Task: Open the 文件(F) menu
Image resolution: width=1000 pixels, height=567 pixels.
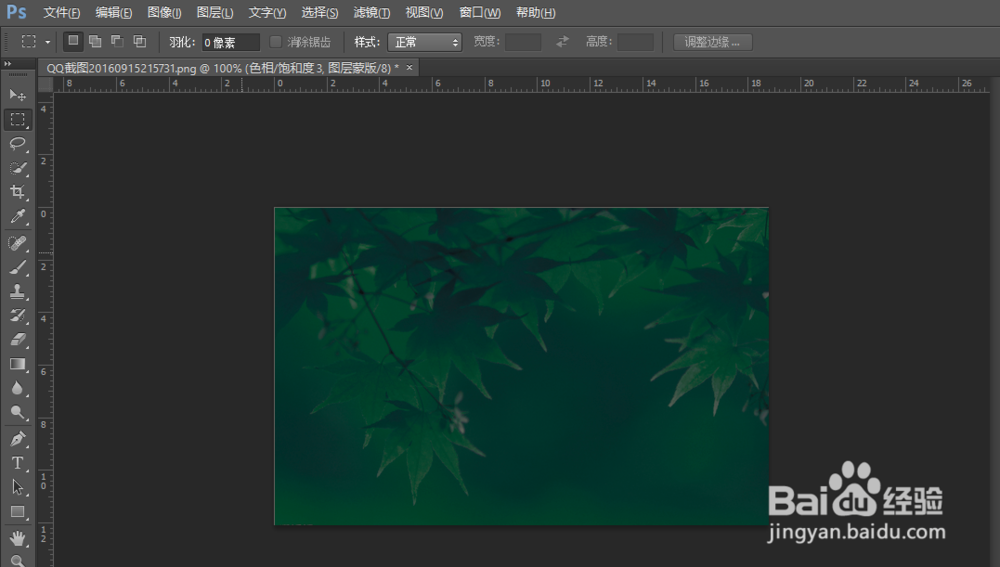Action: pos(61,13)
